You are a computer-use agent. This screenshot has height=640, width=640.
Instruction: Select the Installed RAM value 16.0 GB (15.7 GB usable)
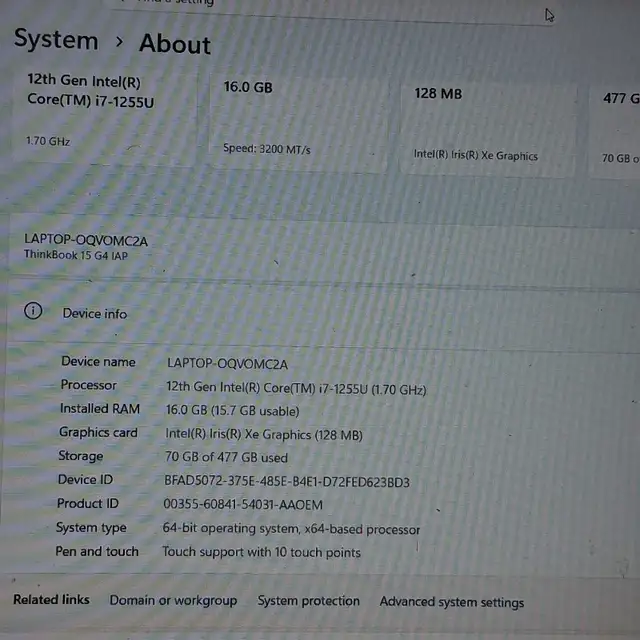(232, 411)
